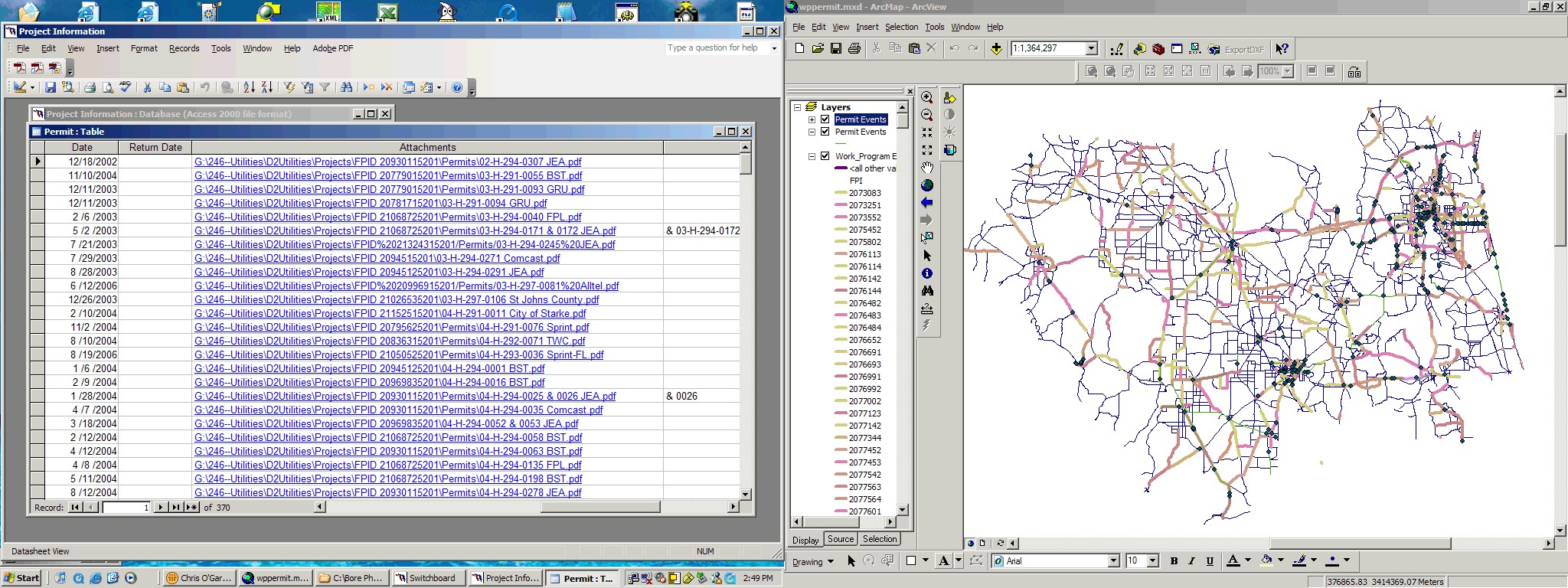Open ArcToolbox red toolbox icon
The height and width of the screenshot is (588, 1568).
pyautogui.click(x=1158, y=49)
